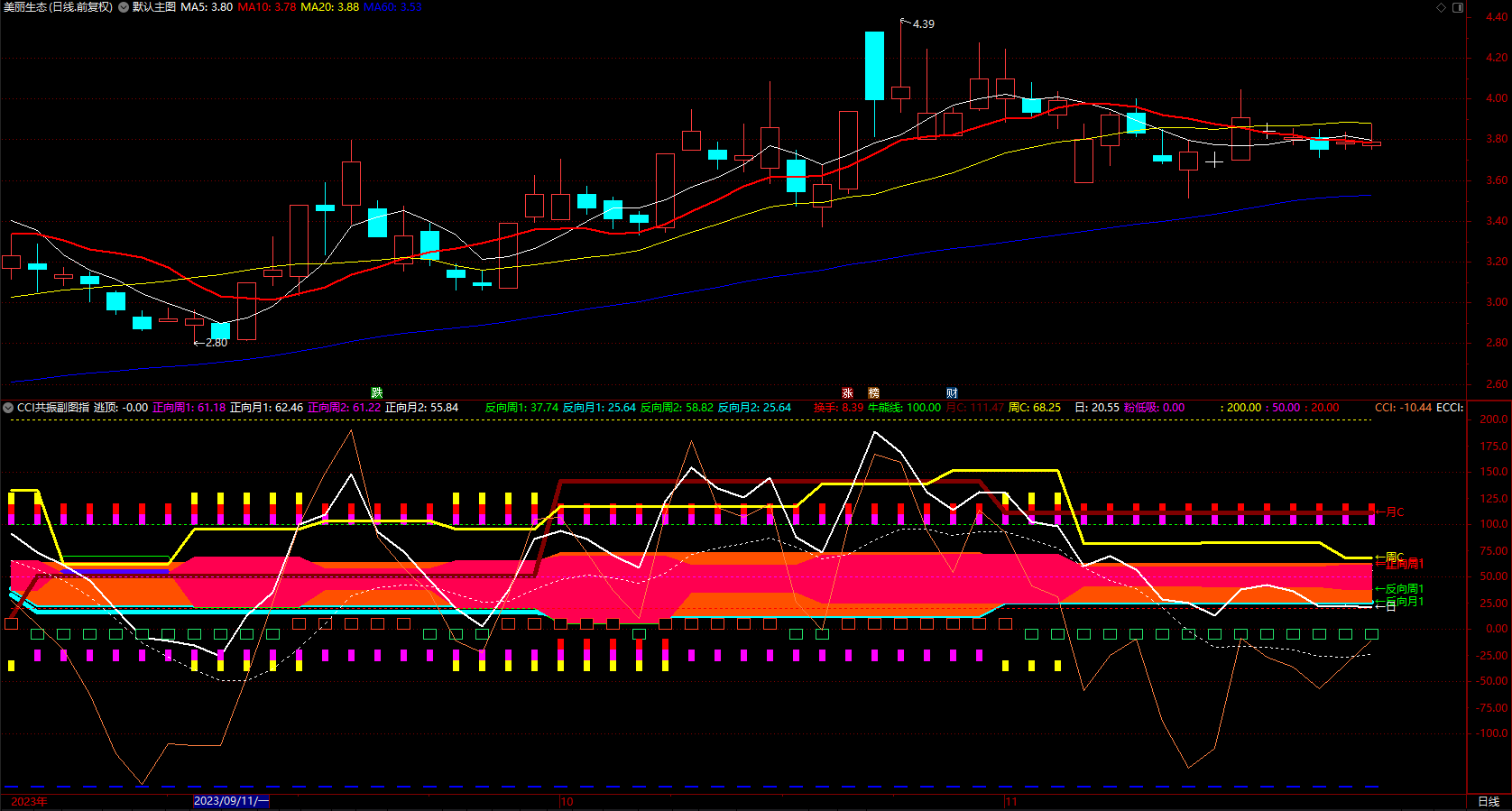Click the CCI: -10.44 value

pos(1403,408)
